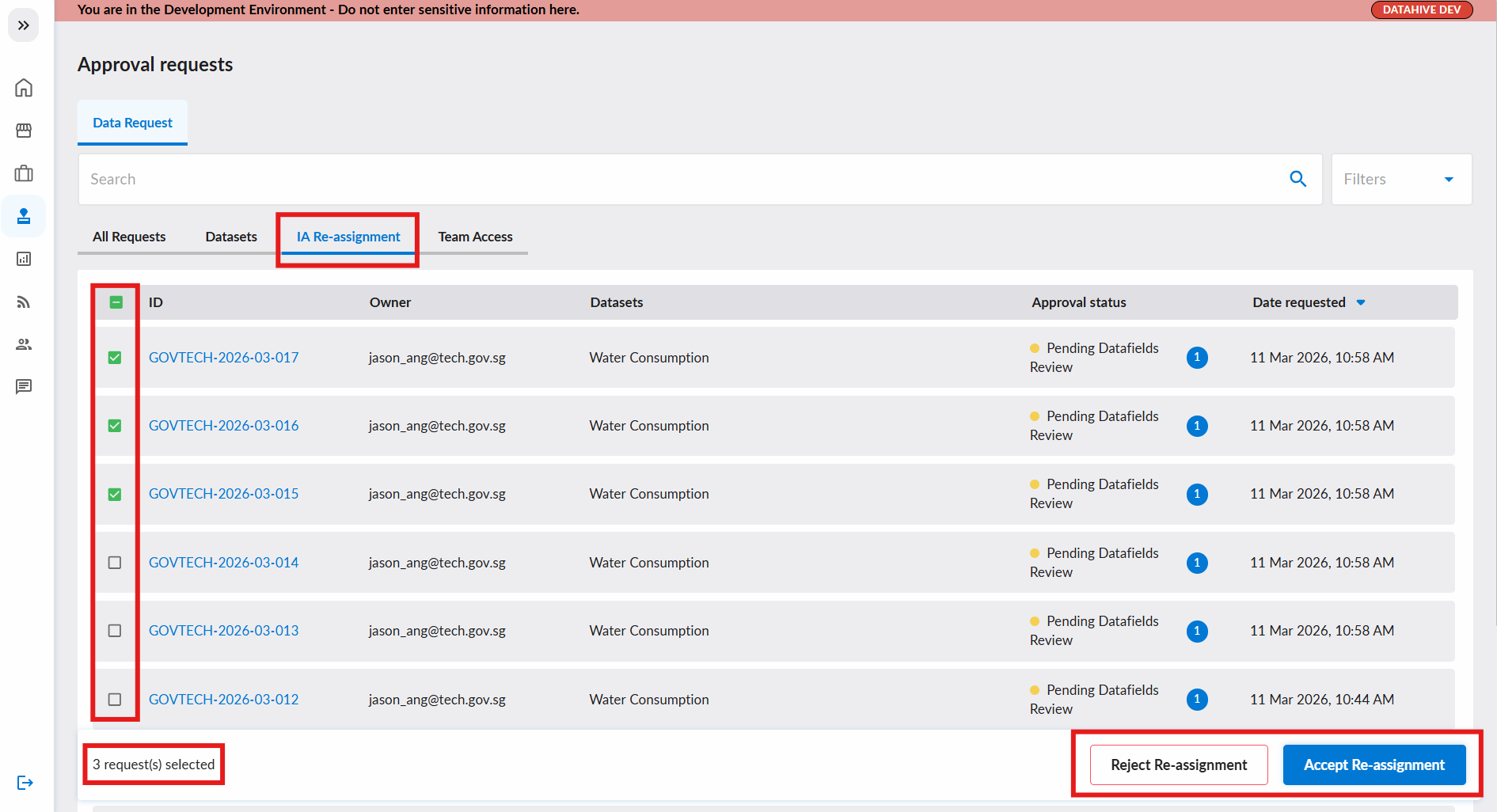
Task: Click the Owner column header
Action: tap(390, 302)
